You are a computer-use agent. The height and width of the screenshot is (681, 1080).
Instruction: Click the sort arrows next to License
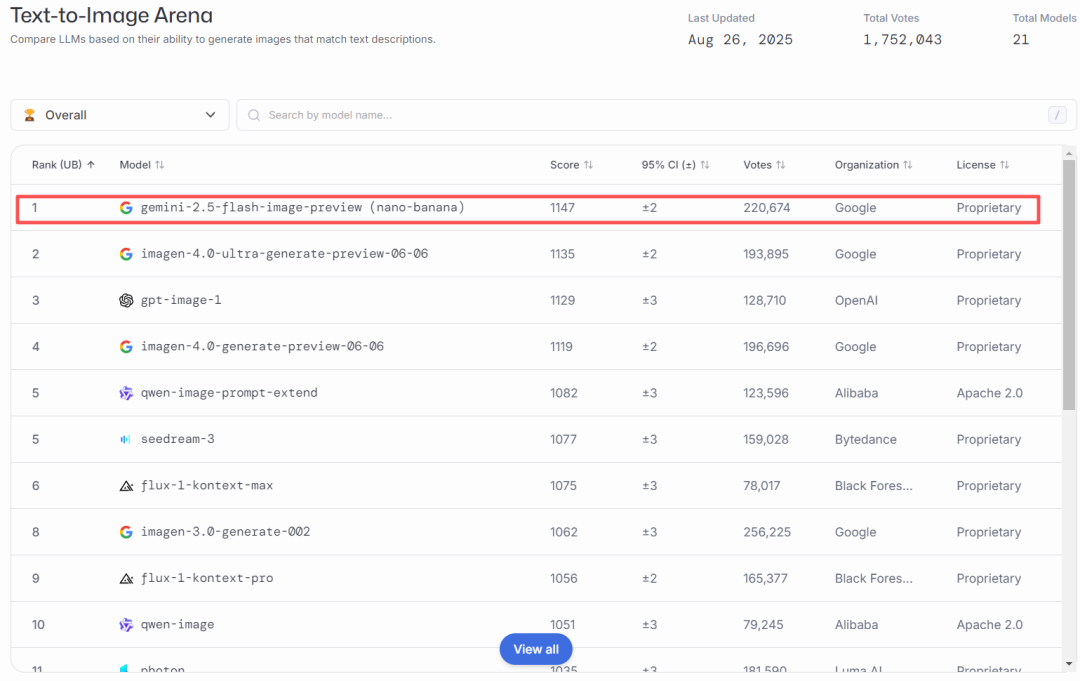coord(1005,165)
